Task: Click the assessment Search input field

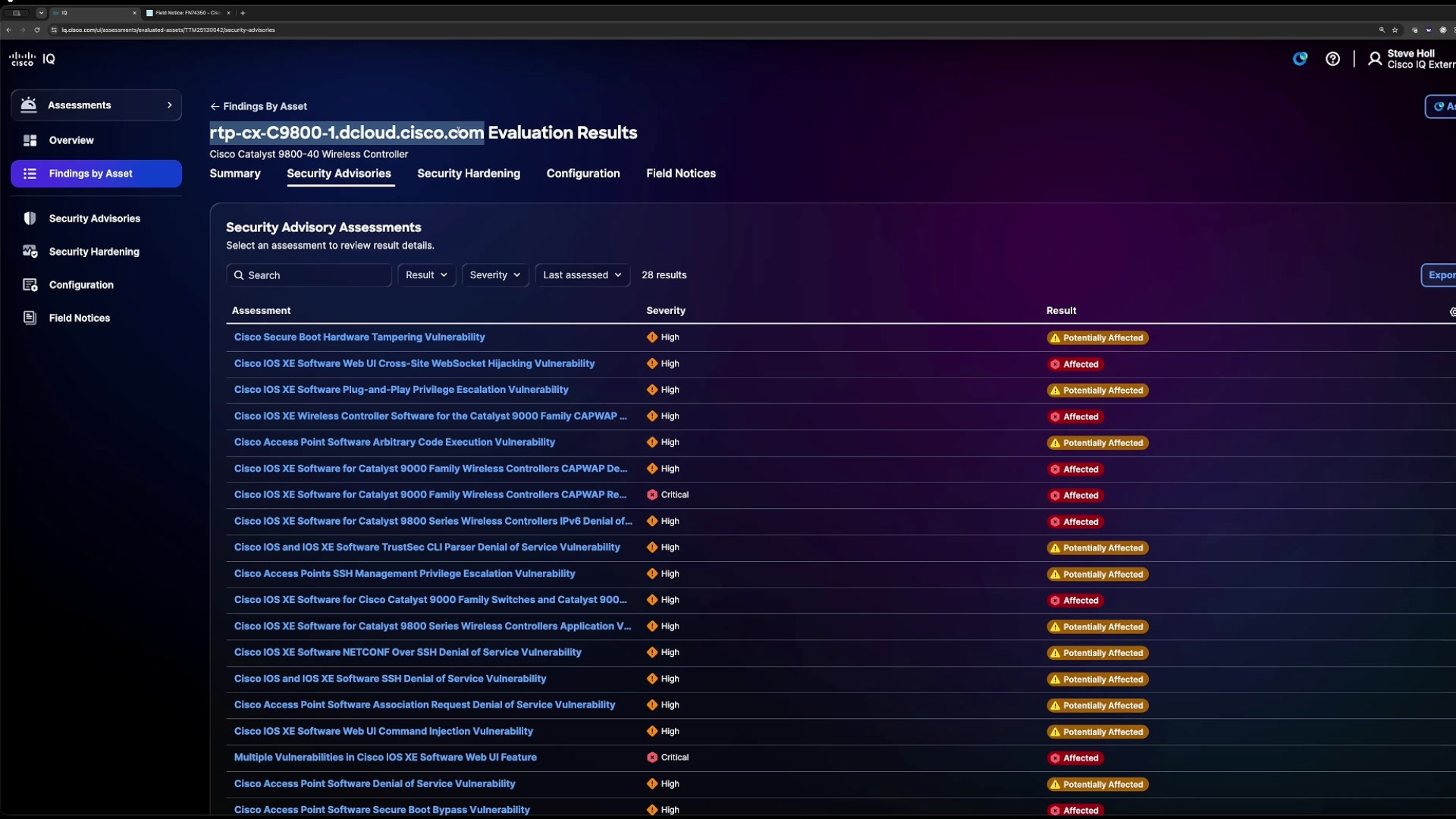Action: point(309,275)
